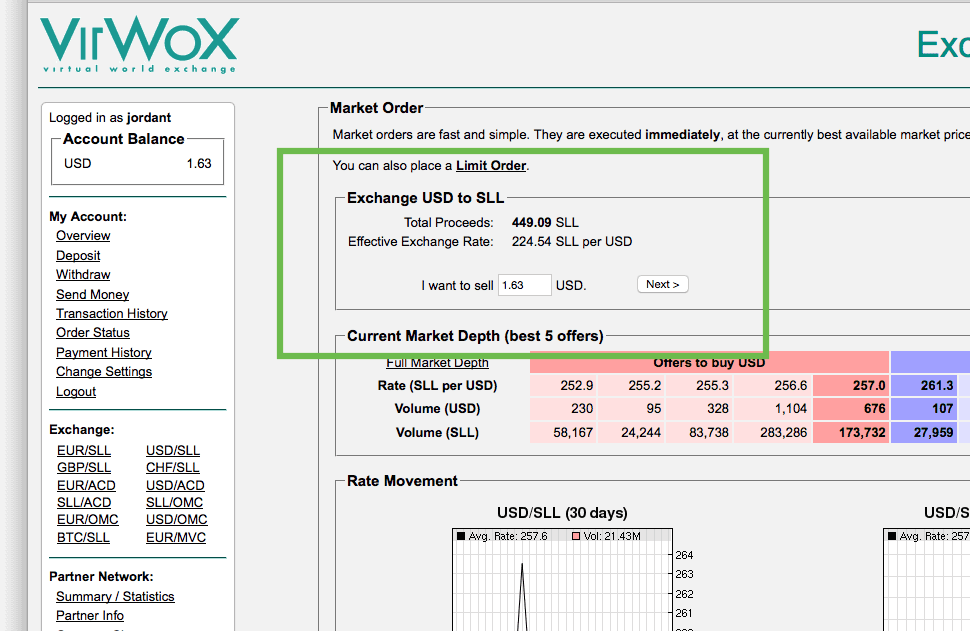Select SLL/OMC exchange pair
Screen dimensions: 970x631
pyautogui.click(x=174, y=502)
